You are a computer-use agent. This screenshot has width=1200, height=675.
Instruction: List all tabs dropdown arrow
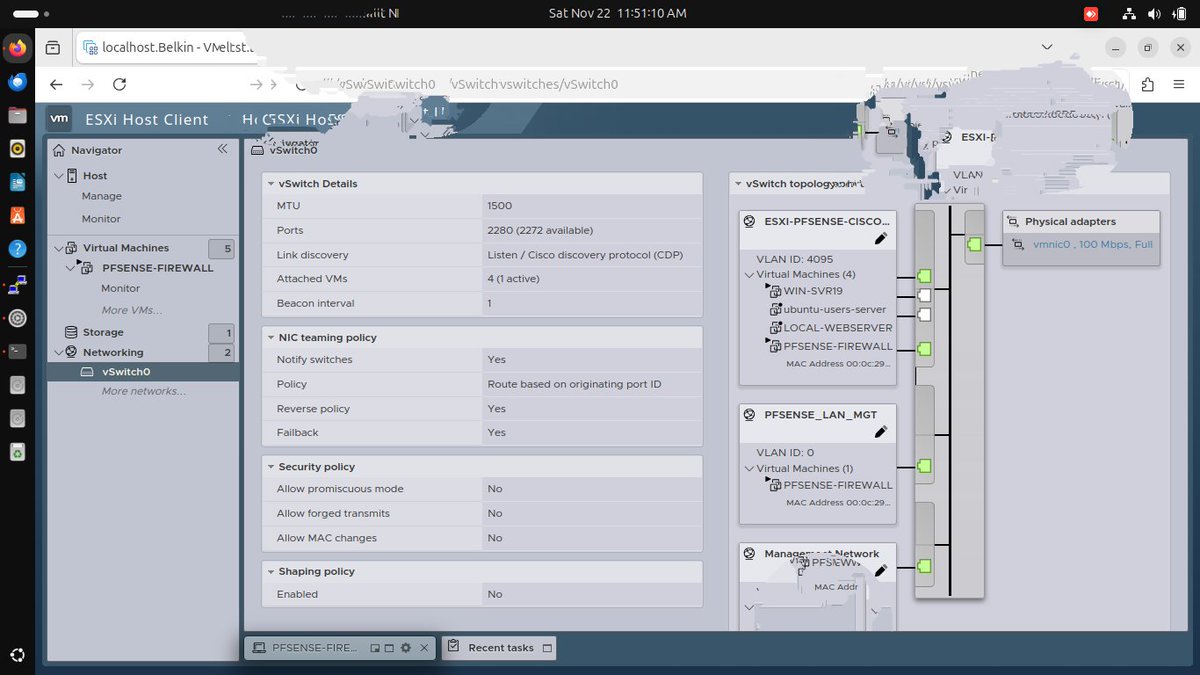pyautogui.click(x=1047, y=47)
